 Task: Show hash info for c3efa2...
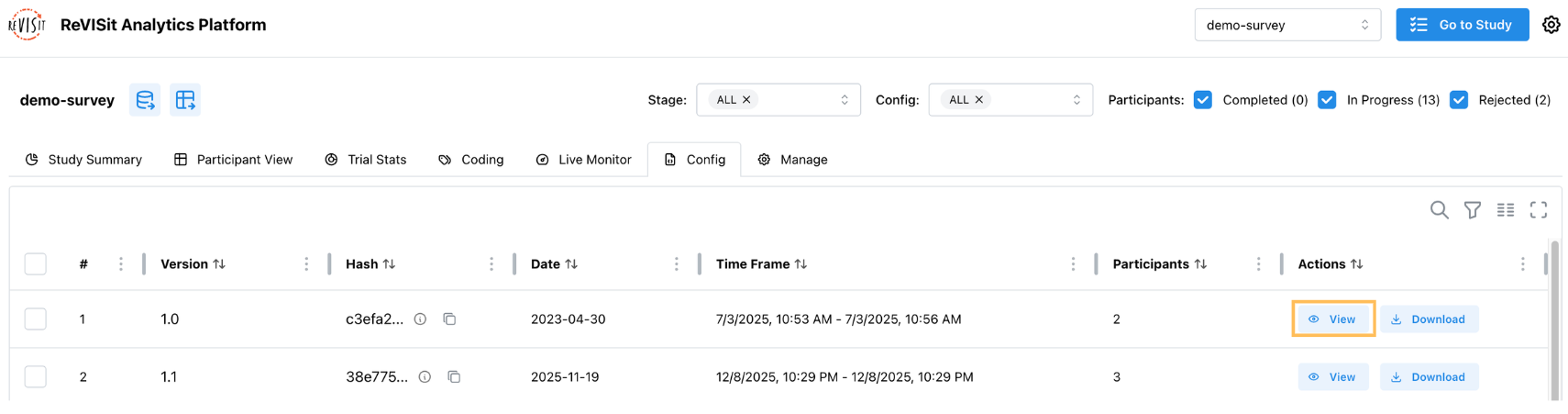[420, 319]
